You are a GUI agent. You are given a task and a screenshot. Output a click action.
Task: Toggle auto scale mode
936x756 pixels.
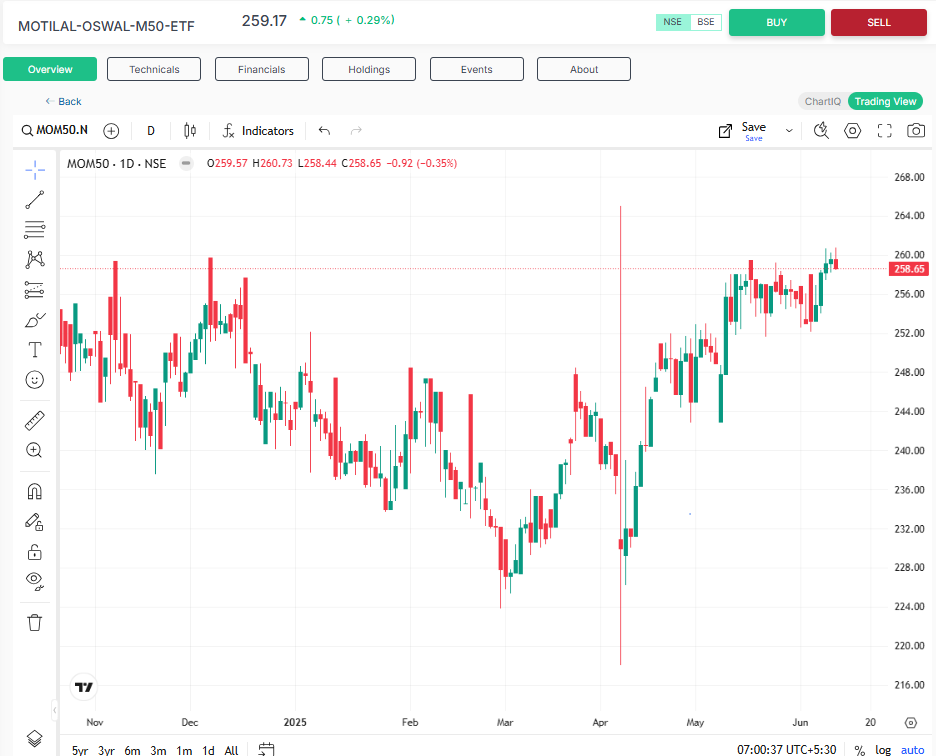point(912,750)
